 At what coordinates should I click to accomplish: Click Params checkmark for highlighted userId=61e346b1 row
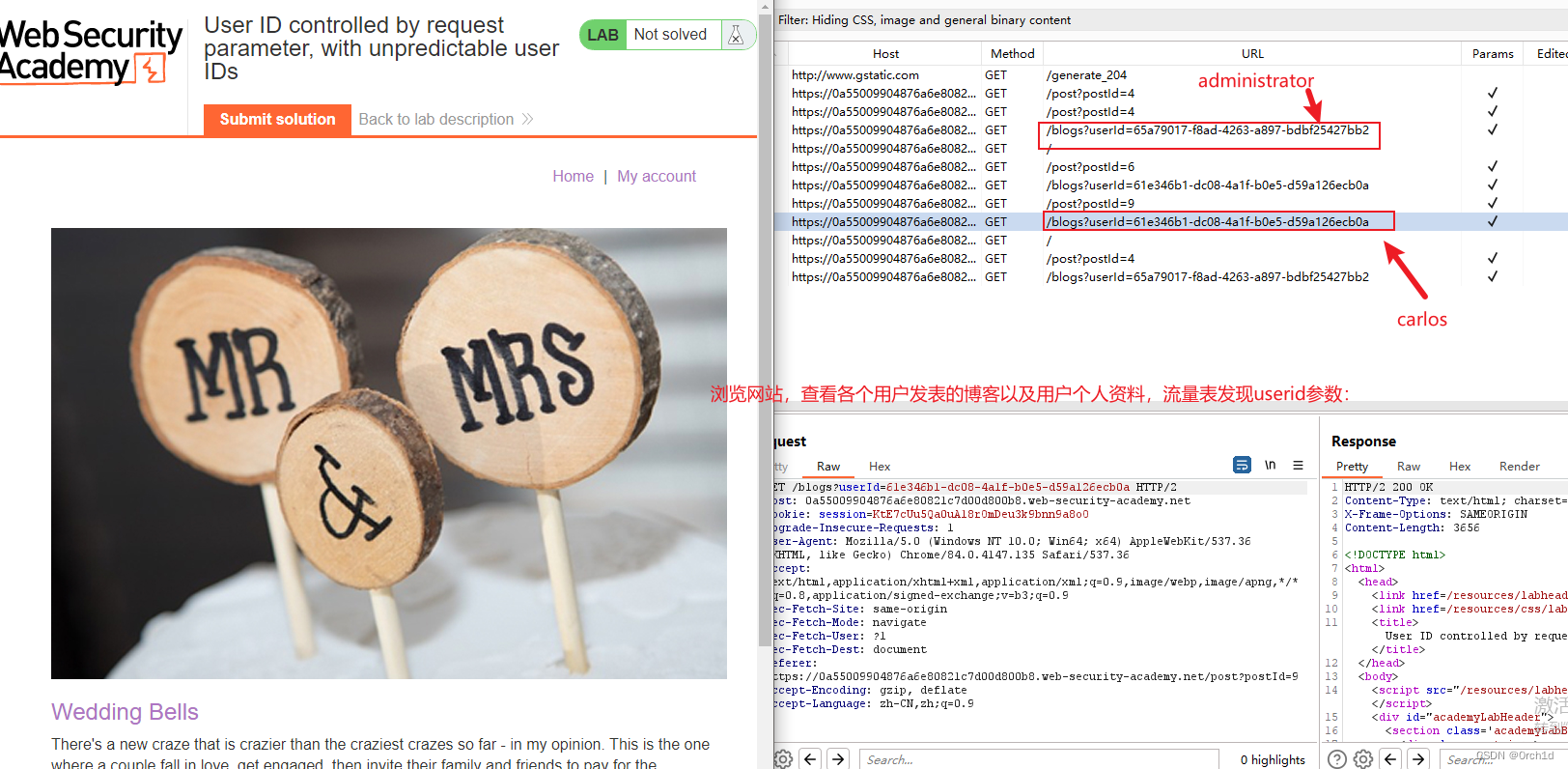coord(1493,221)
